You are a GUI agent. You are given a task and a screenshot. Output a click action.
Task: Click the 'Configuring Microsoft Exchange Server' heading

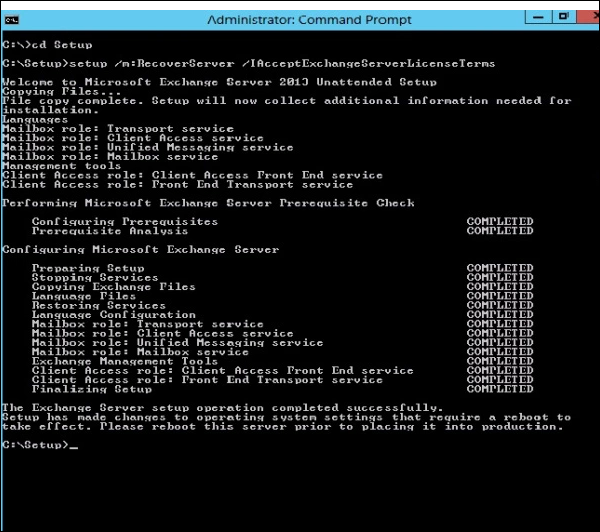[x=140, y=250]
